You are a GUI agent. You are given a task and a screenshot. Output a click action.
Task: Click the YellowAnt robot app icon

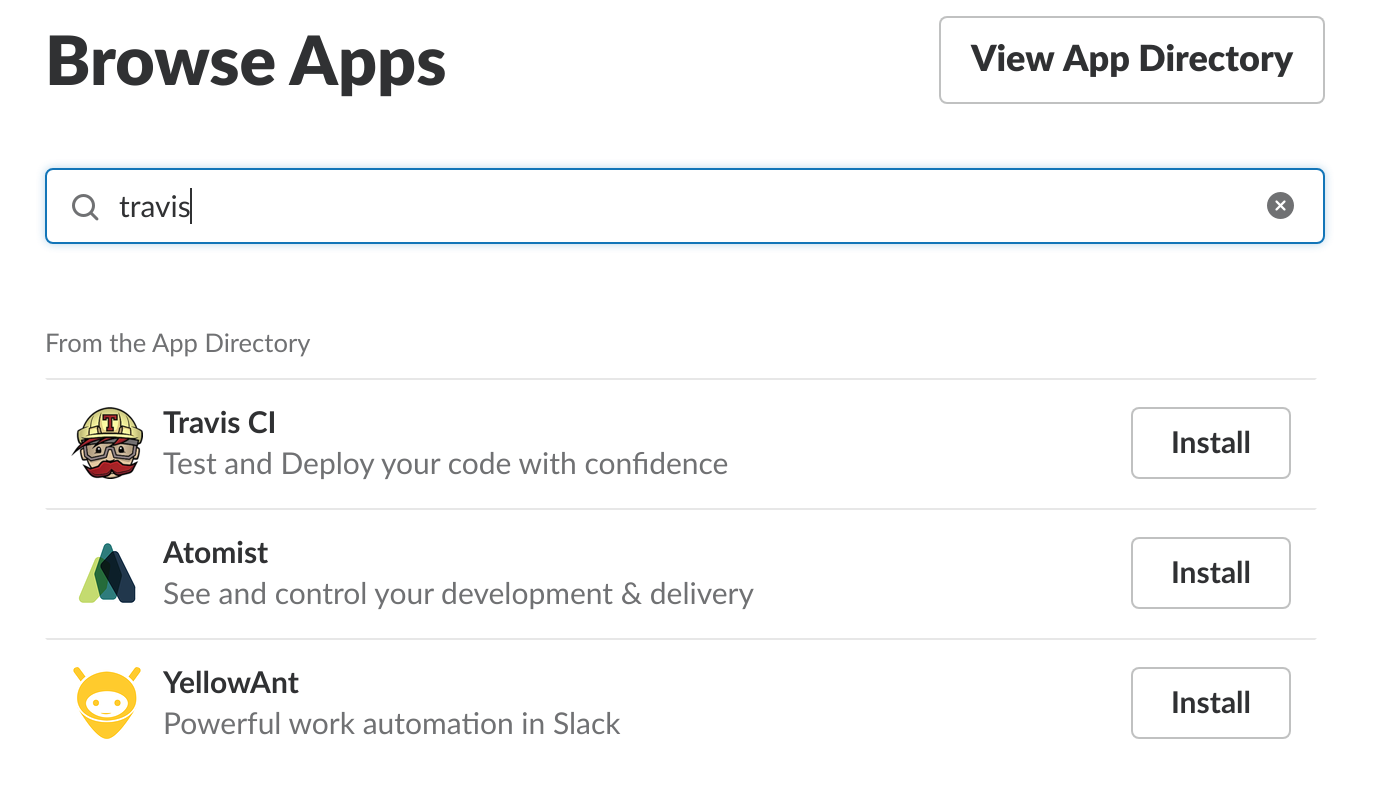tap(106, 702)
